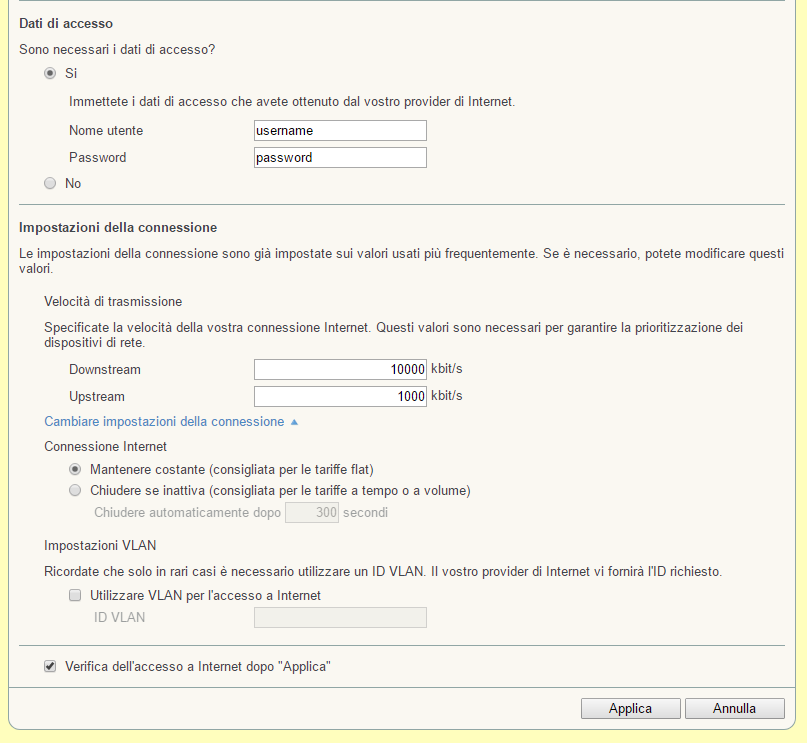Image resolution: width=807 pixels, height=743 pixels.
Task: Click the Upstream speed field
Action: 340,396
